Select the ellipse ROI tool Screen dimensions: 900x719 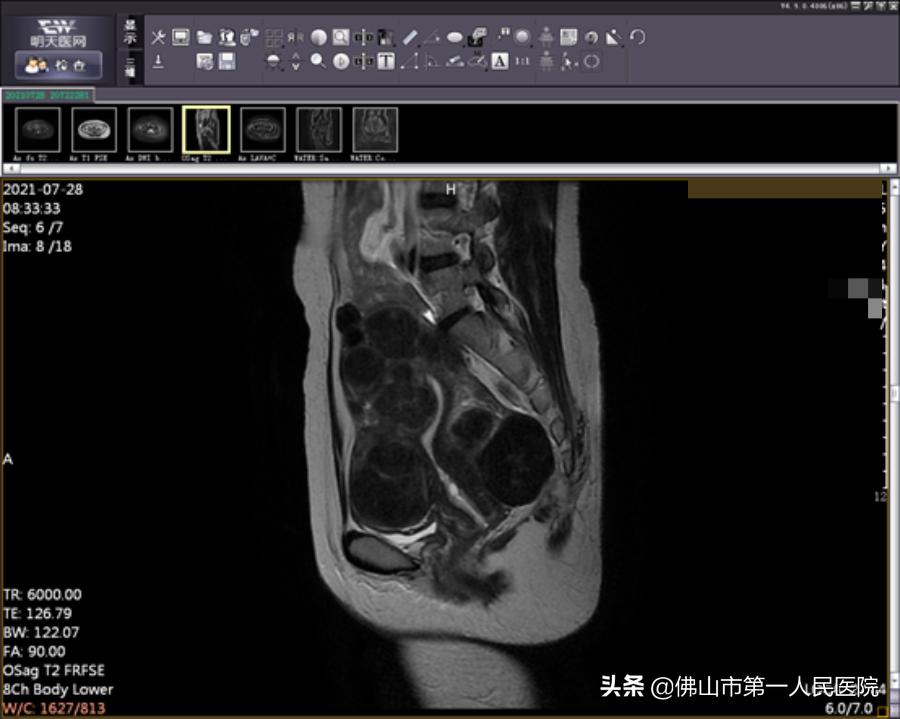tap(455, 38)
